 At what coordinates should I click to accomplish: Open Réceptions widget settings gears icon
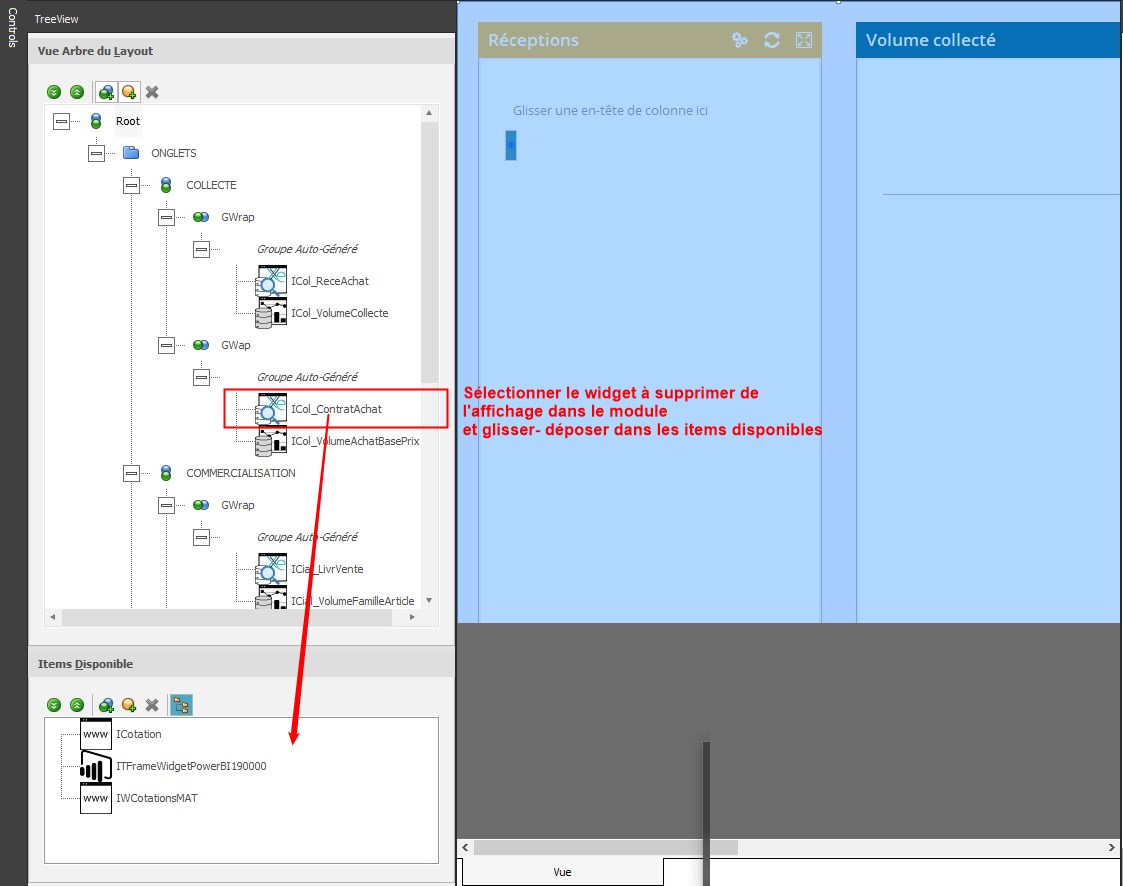pos(740,40)
